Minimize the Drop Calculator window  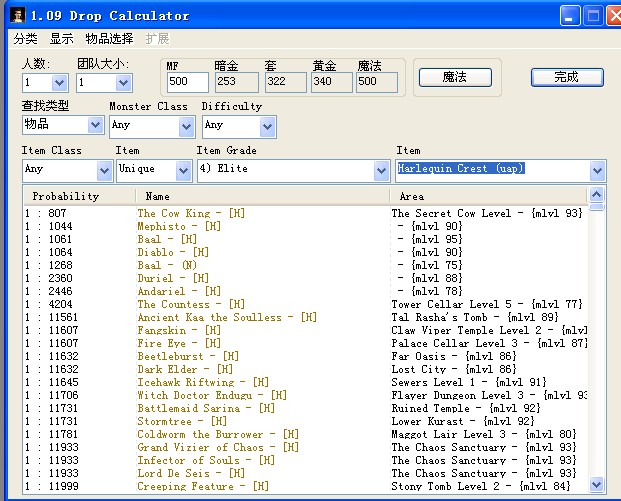570,16
